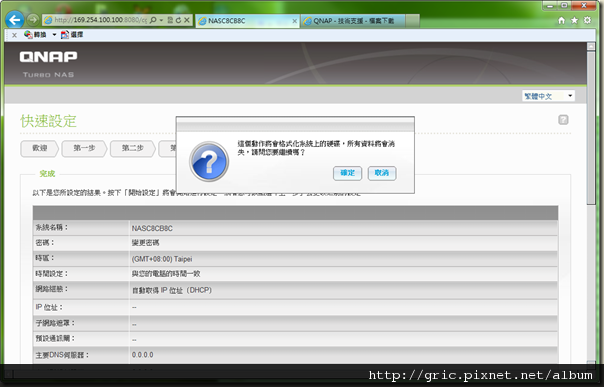The height and width of the screenshot is (387, 604).
Task: Click the 選擇 toolbar button
Action: pos(72,35)
